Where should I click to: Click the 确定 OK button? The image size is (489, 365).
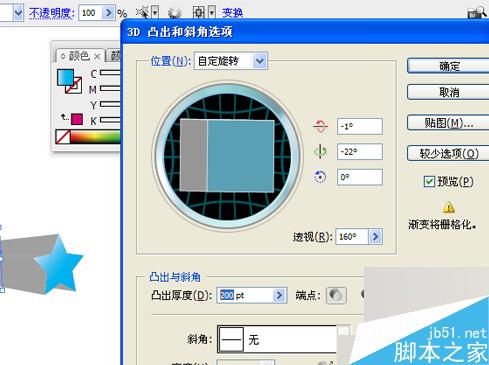coord(449,66)
